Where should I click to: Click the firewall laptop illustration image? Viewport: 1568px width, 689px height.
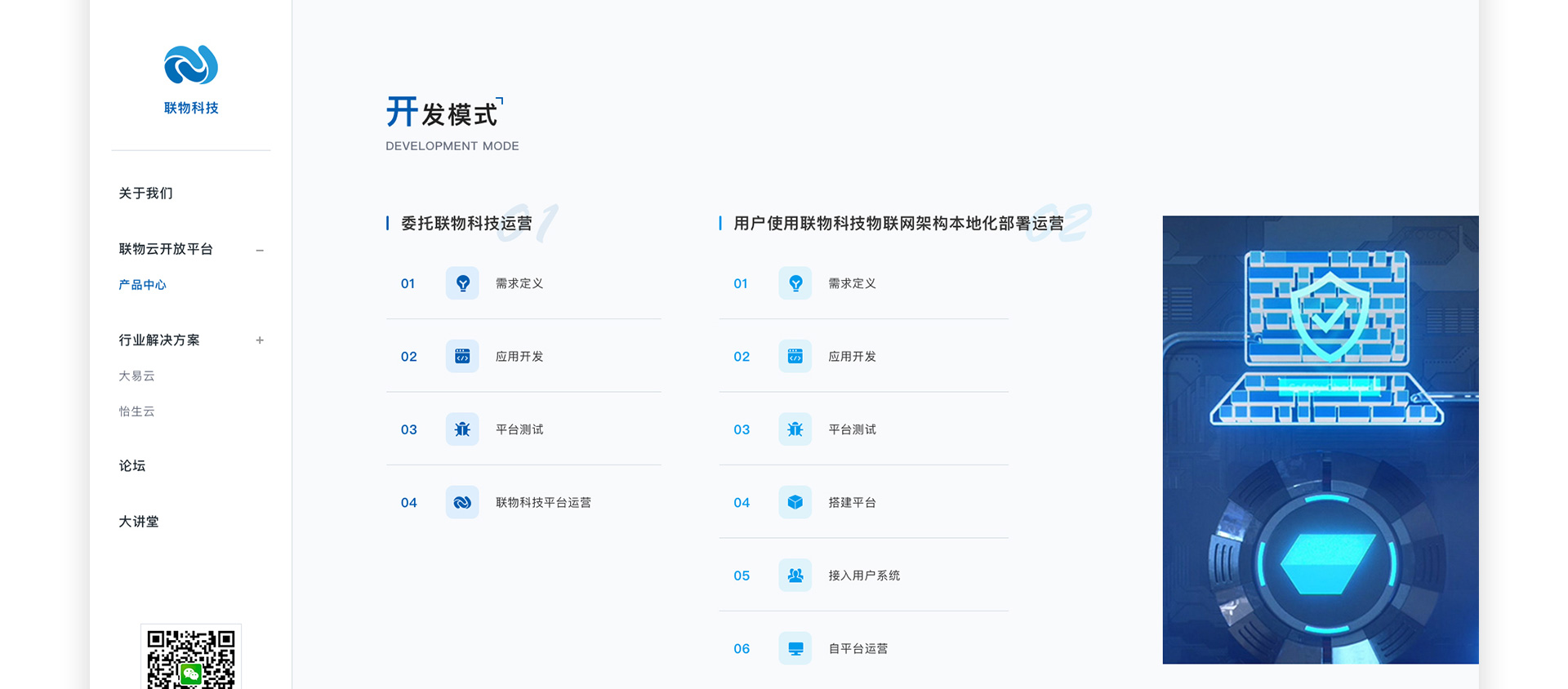coord(1320,439)
